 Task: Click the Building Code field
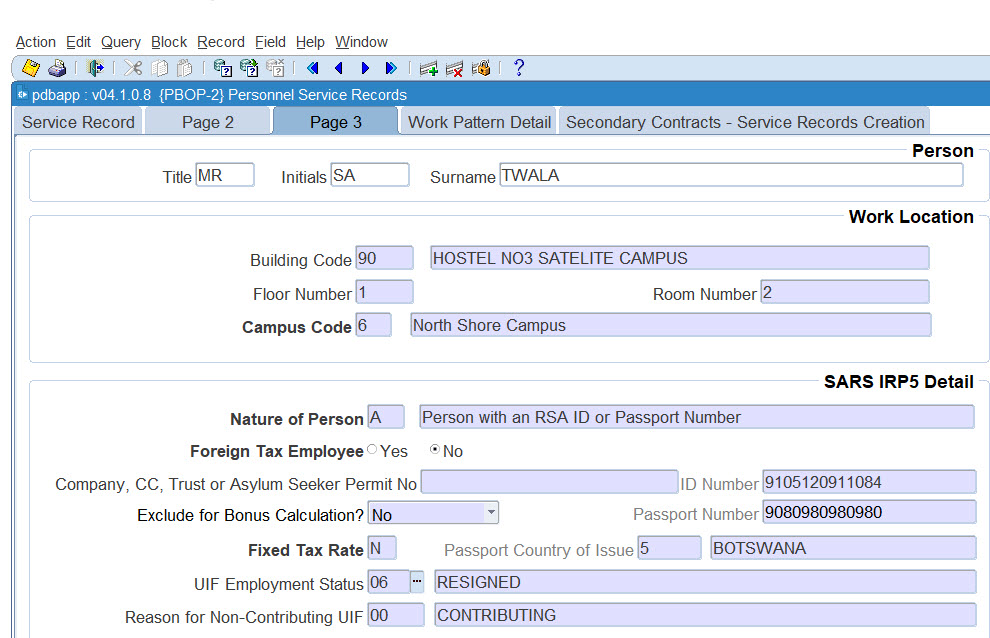tap(384, 259)
